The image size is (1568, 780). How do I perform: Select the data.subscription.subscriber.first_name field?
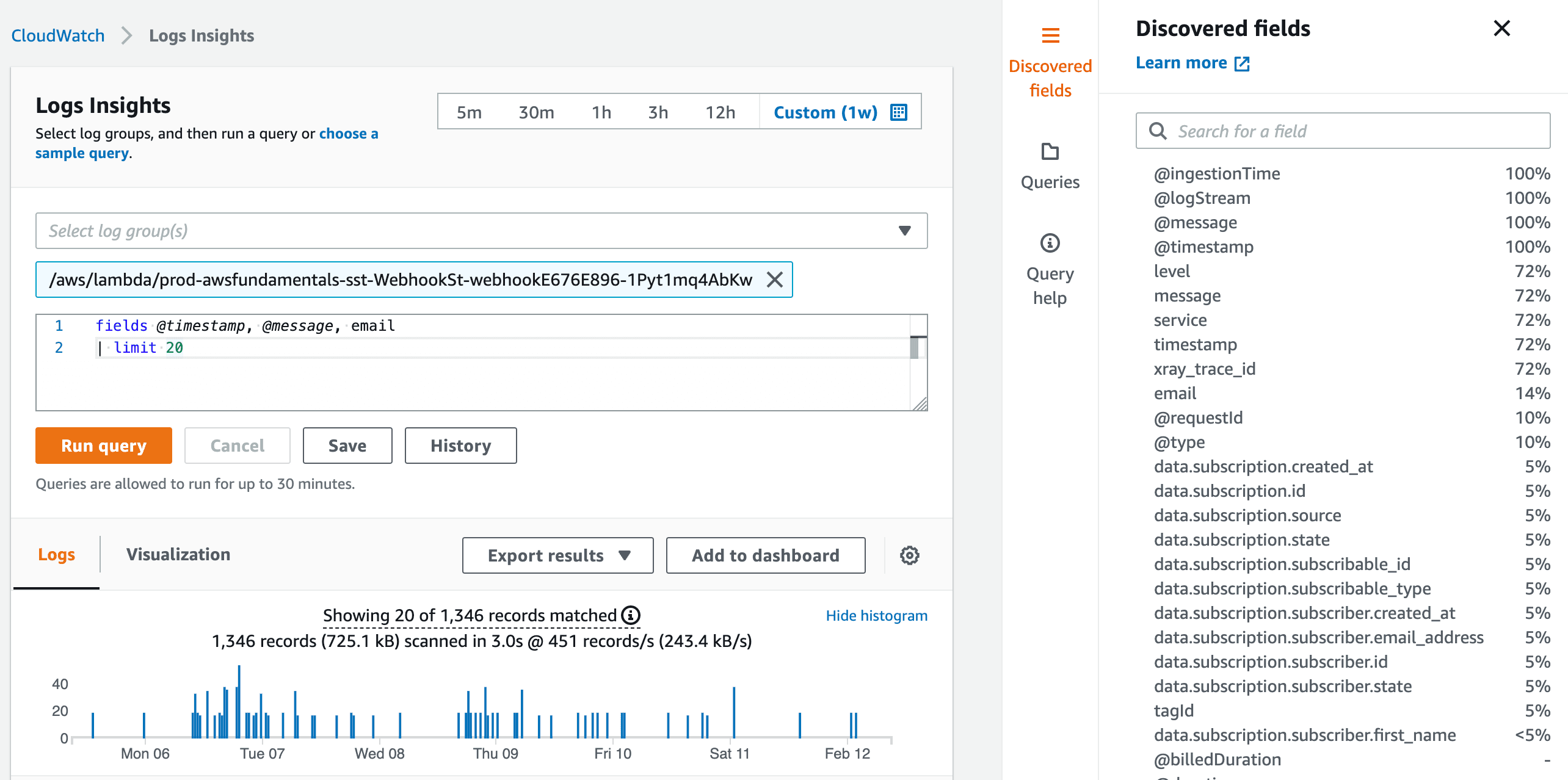click(x=1305, y=735)
